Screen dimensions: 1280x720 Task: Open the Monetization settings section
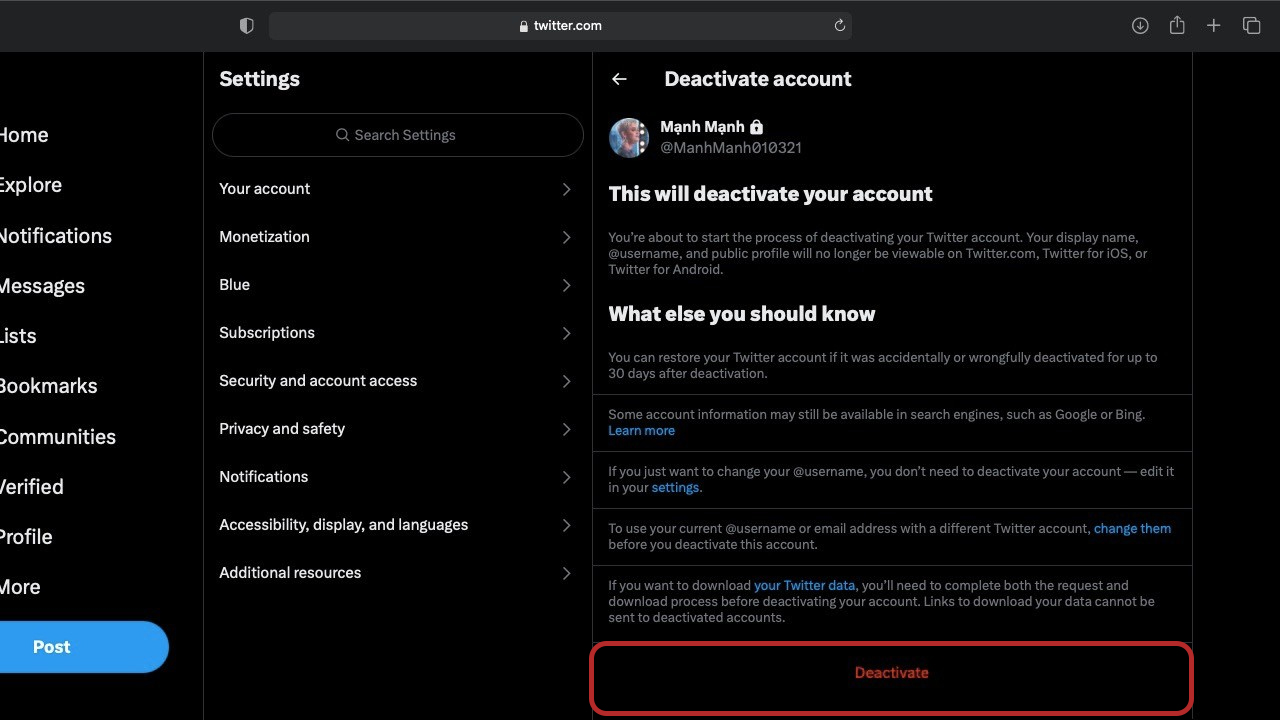398,237
